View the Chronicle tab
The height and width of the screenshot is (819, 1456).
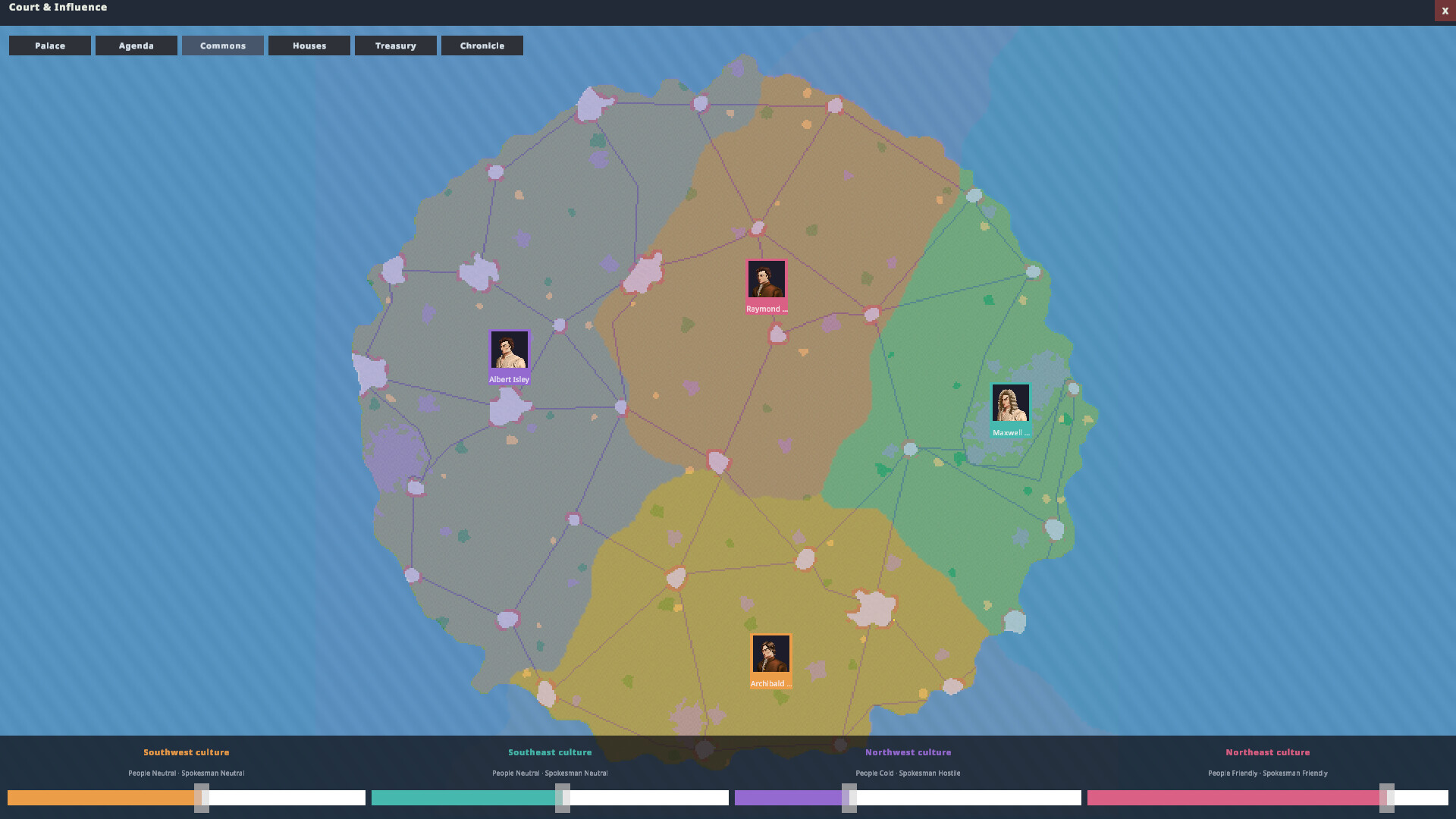(x=482, y=45)
